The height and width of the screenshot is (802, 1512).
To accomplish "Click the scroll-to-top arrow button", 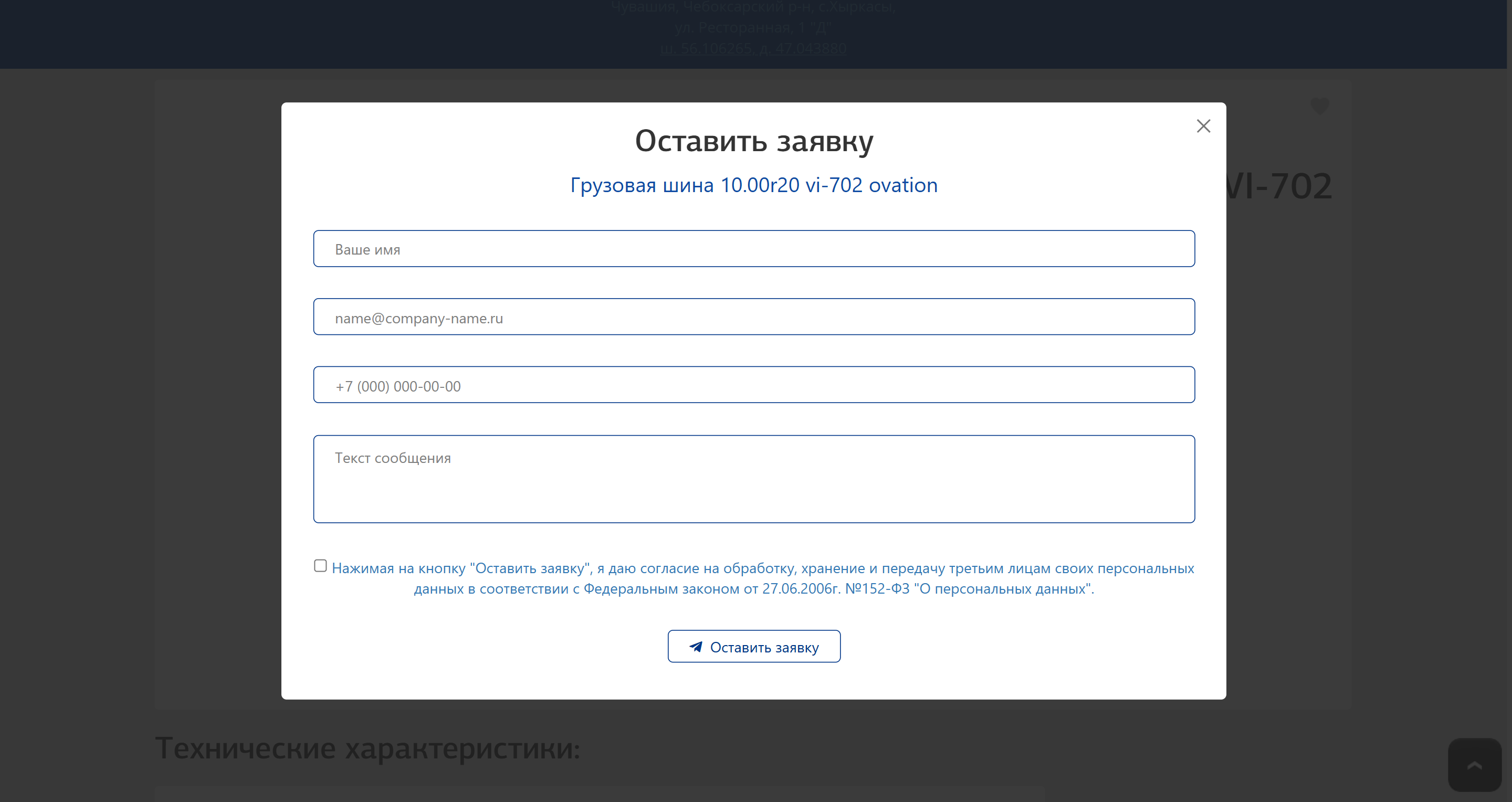I will point(1474,765).
